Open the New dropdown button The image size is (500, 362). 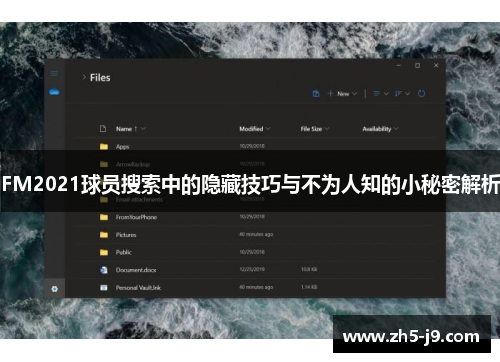tap(342, 94)
